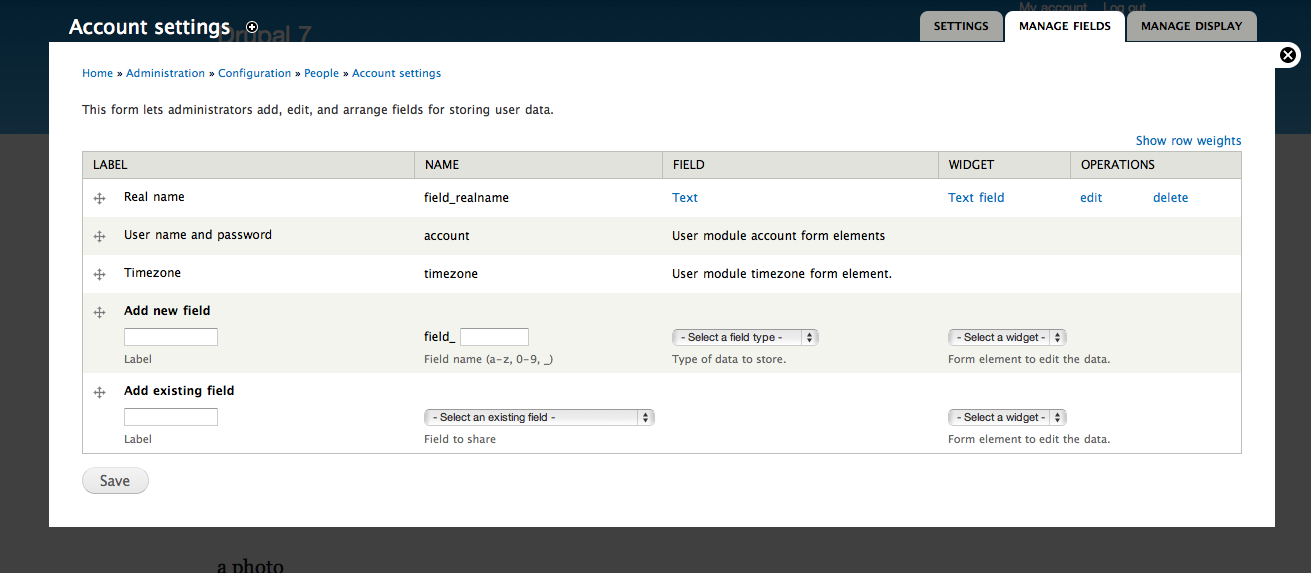The image size is (1311, 573).
Task: Click the plus shortcut icon beside Account settings
Action: (252, 27)
